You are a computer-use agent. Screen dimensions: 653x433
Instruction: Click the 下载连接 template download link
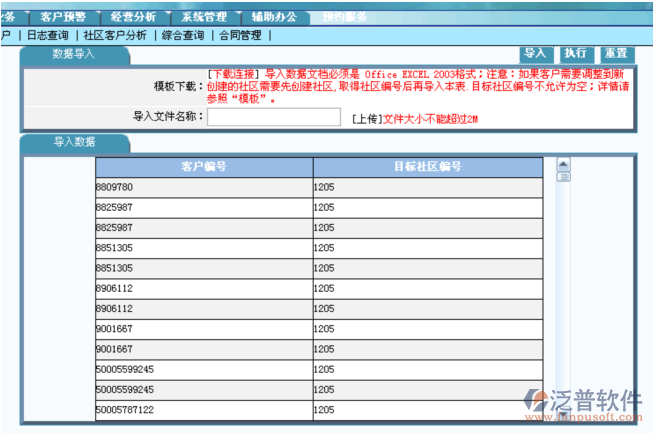(x=233, y=74)
